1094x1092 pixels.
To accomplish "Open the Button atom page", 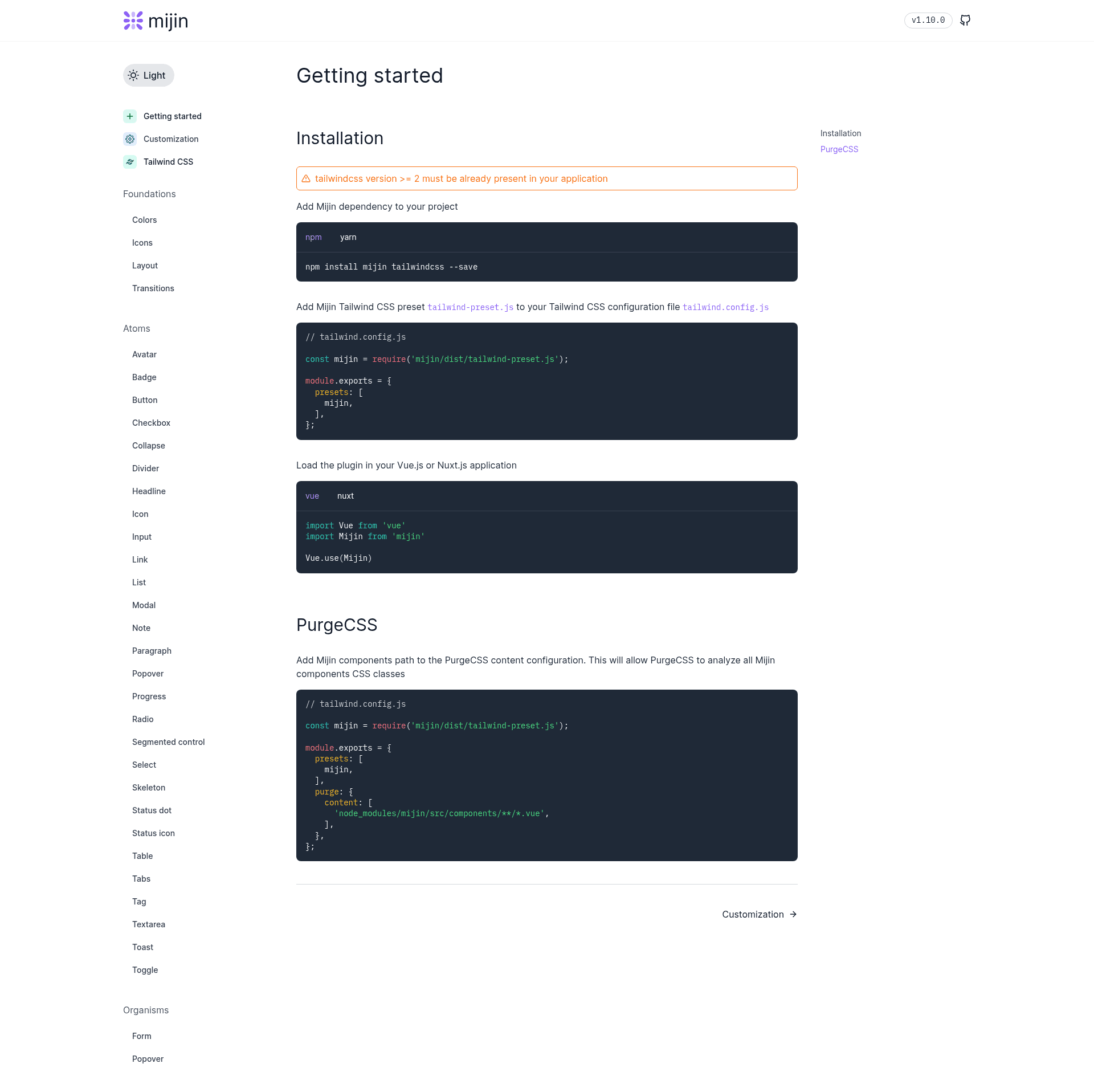I will (x=145, y=400).
